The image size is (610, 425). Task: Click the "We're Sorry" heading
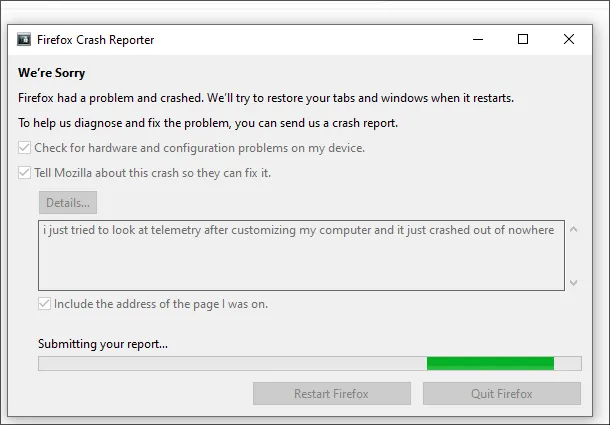[51, 73]
